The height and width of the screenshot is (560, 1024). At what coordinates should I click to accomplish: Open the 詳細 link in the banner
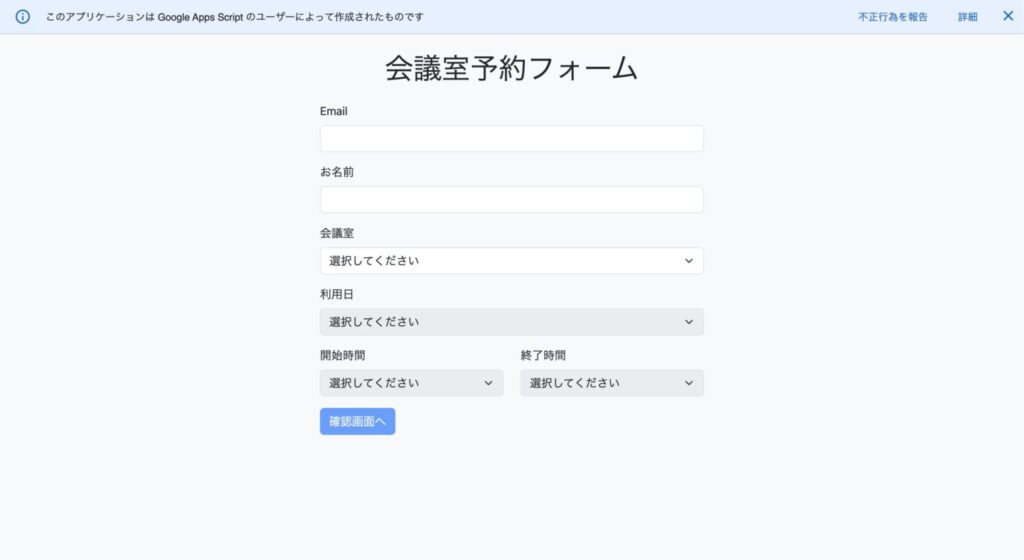click(967, 17)
